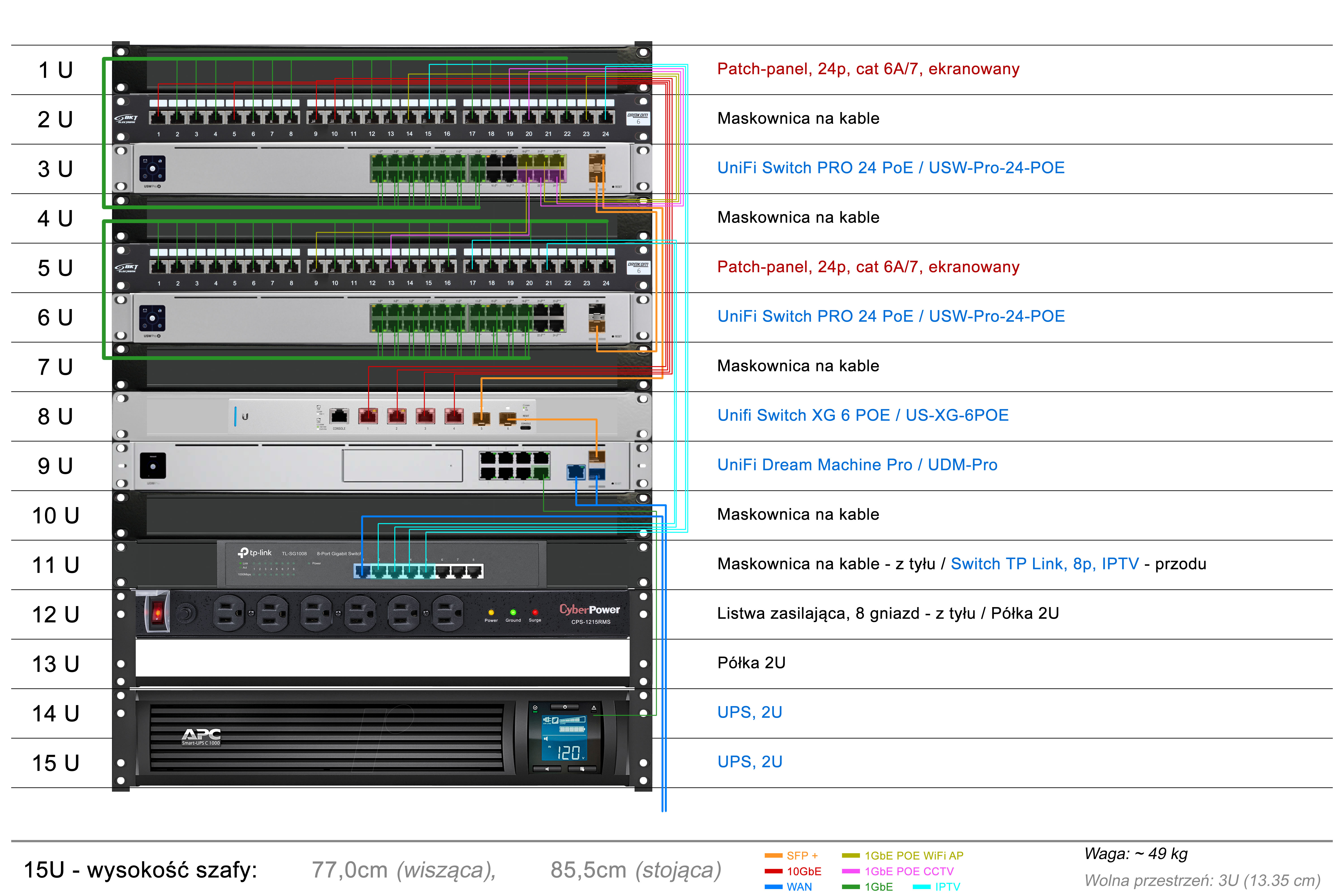1344x896 pixels.
Task: Click the olive 1GbE POE WiFi AP swatch
Action: (851, 855)
